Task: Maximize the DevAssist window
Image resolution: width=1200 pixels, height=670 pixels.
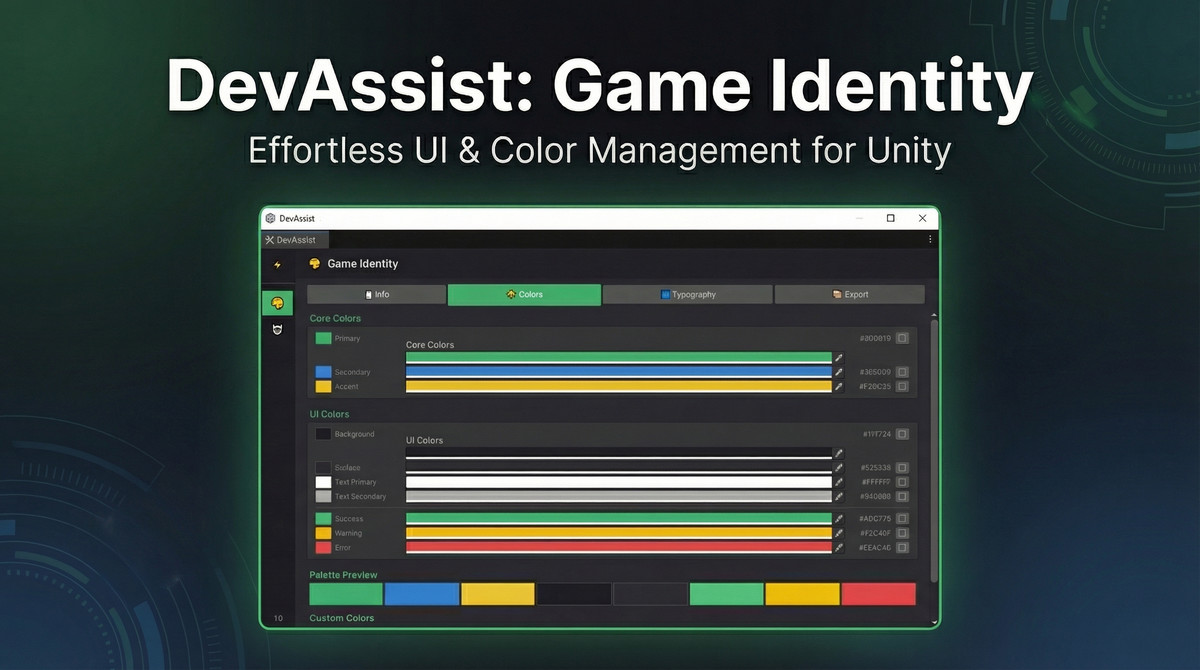Action: pos(890,218)
